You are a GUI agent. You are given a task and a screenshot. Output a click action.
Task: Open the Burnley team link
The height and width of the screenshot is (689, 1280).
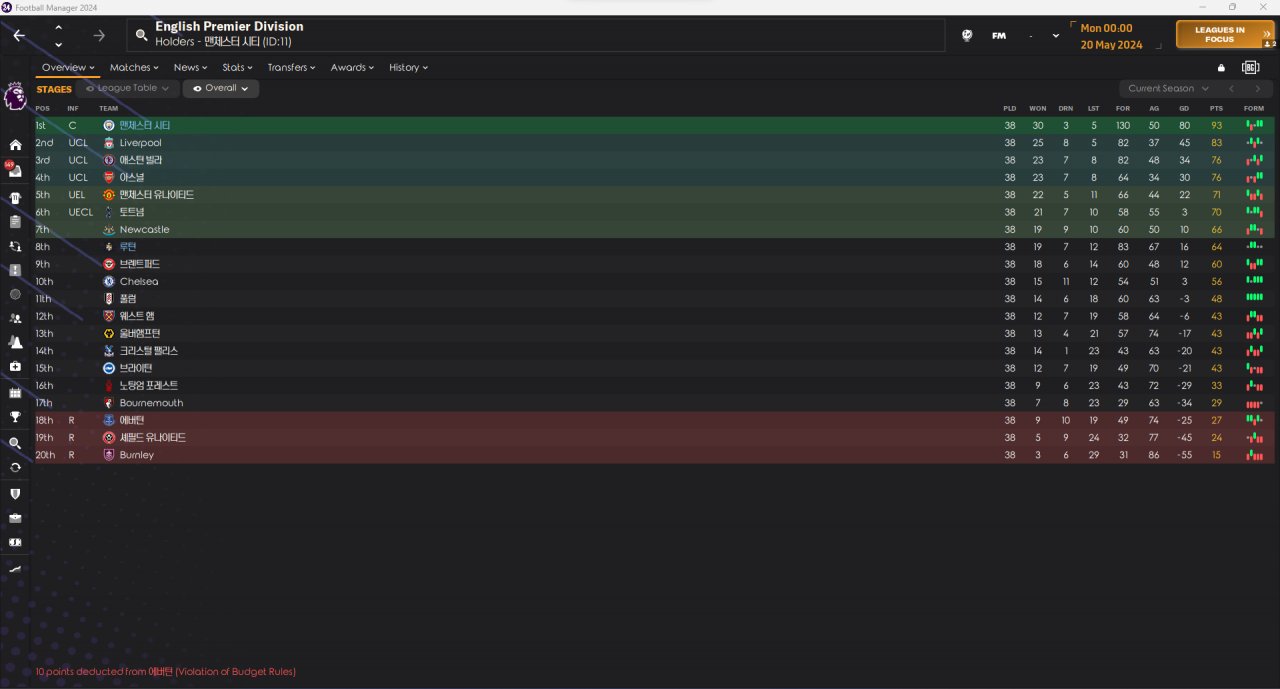click(x=137, y=455)
